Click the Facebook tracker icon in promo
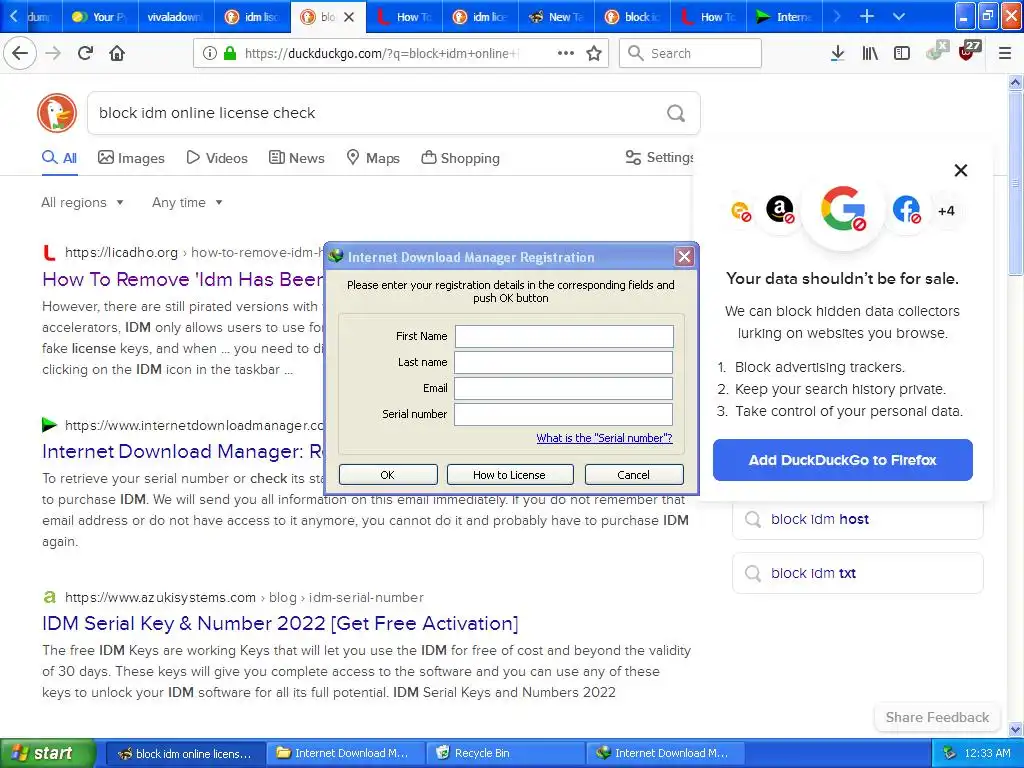Viewport: 1024px width, 768px height. coord(906,210)
